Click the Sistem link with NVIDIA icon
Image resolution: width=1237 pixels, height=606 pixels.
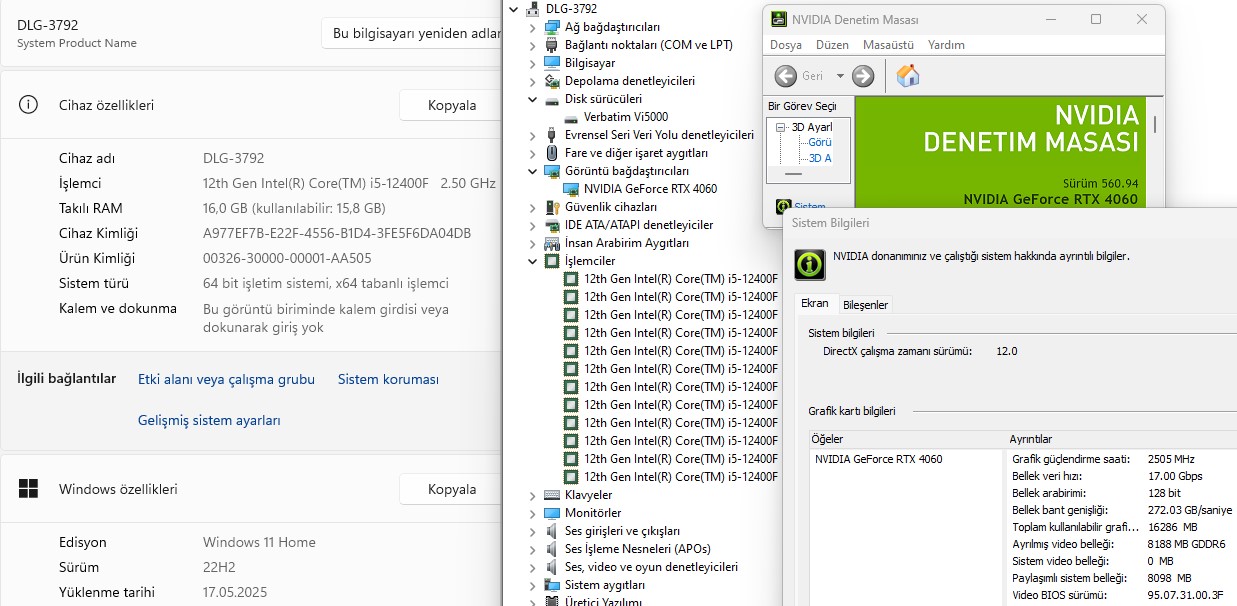click(810, 207)
